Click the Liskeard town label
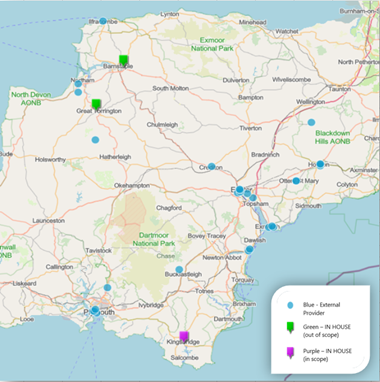 tap(24, 284)
